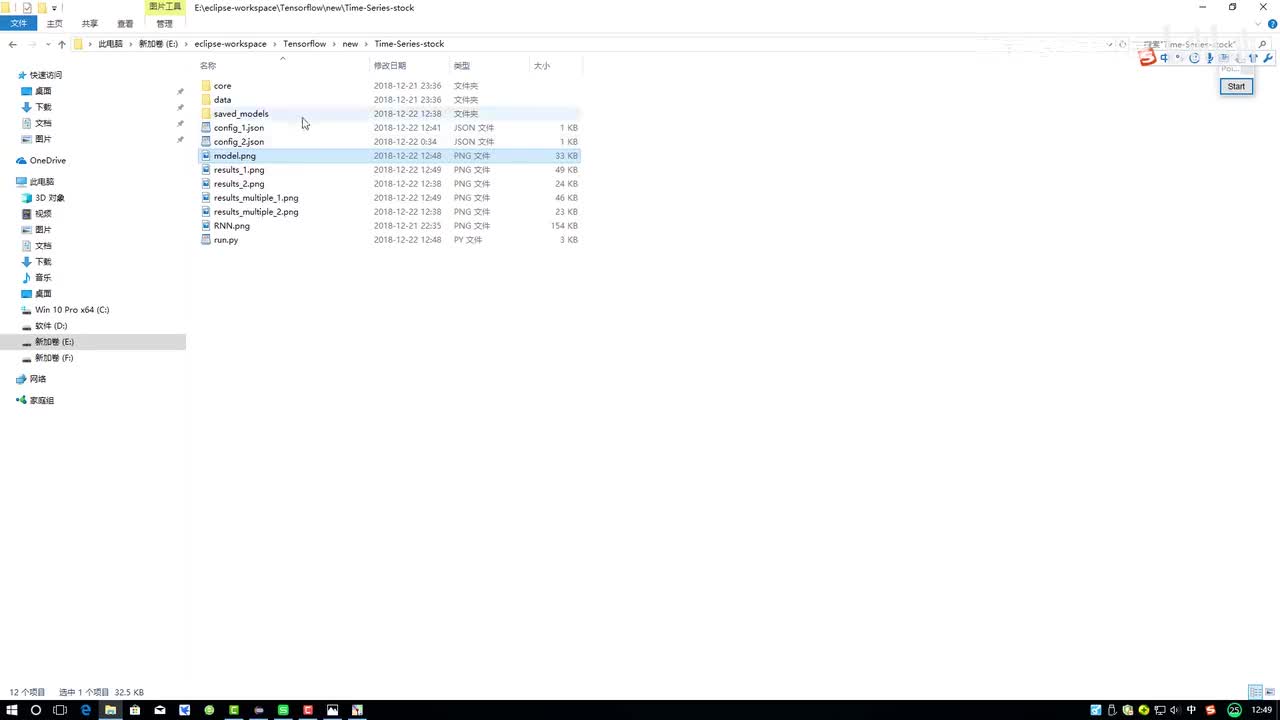Viewport: 1280px width, 720px height.
Task: Open recent locations dropdown arrow
Action: tap(47, 44)
